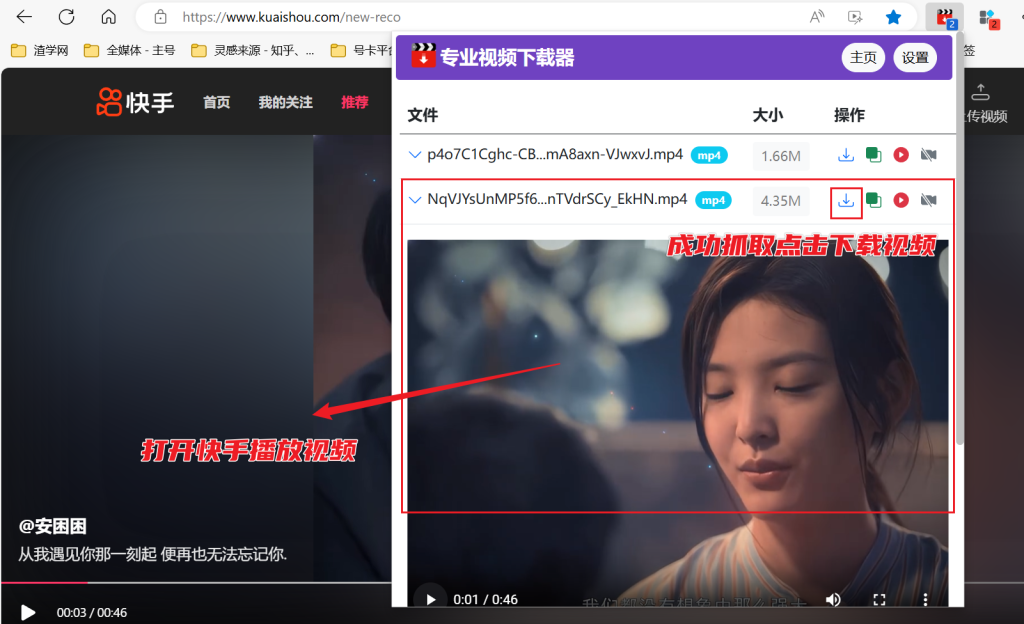This screenshot has width=1024, height=624.
Task: Enter fullscreen in the Kuaishou video player
Action: click(880, 599)
